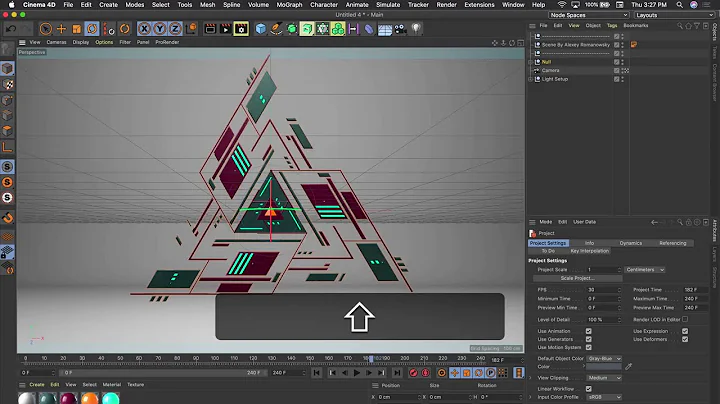Open the Layouts dropdown
Viewport: 720px width, 404px height.
point(674,15)
